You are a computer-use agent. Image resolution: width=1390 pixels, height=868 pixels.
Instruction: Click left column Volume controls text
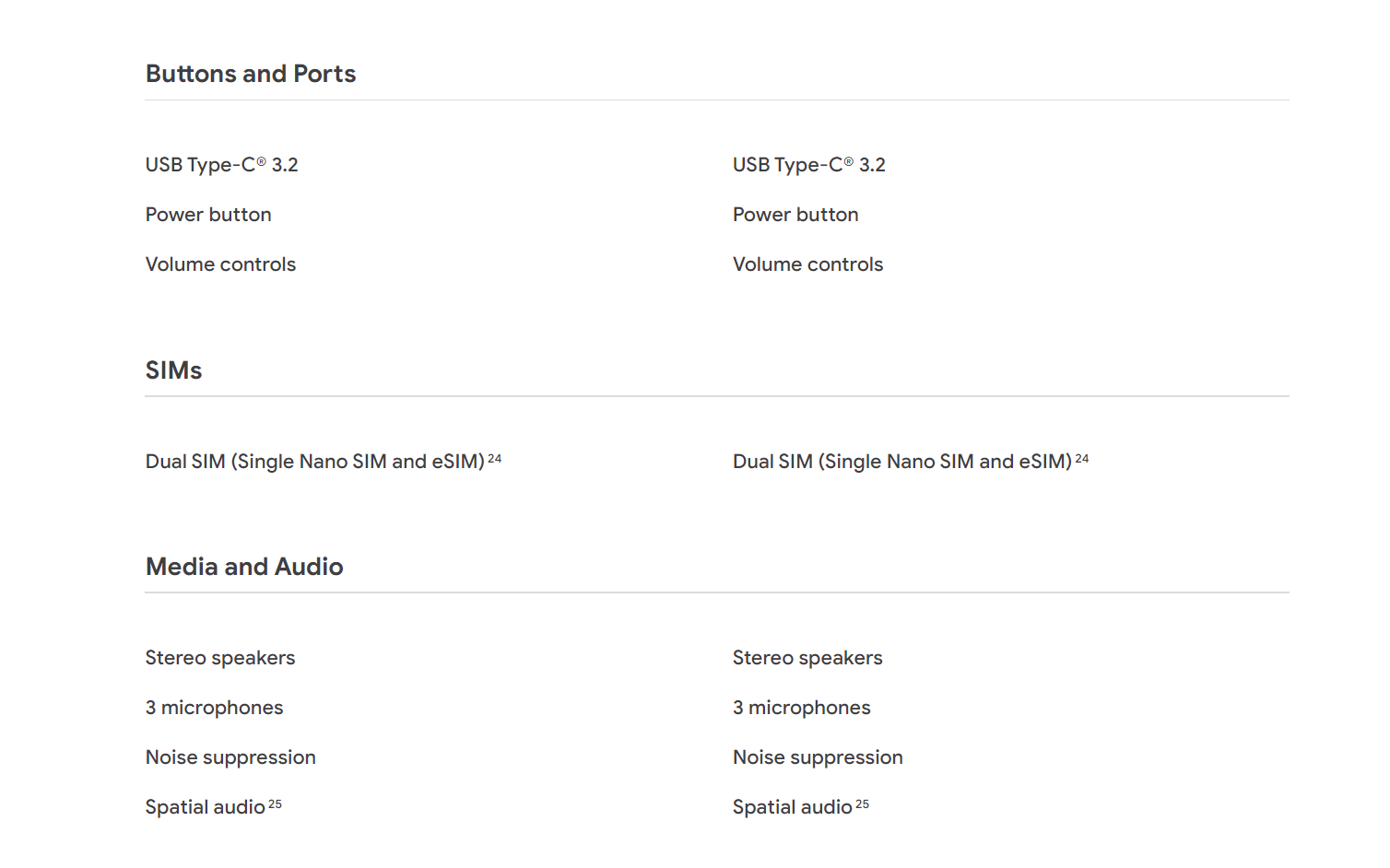pyautogui.click(x=220, y=264)
